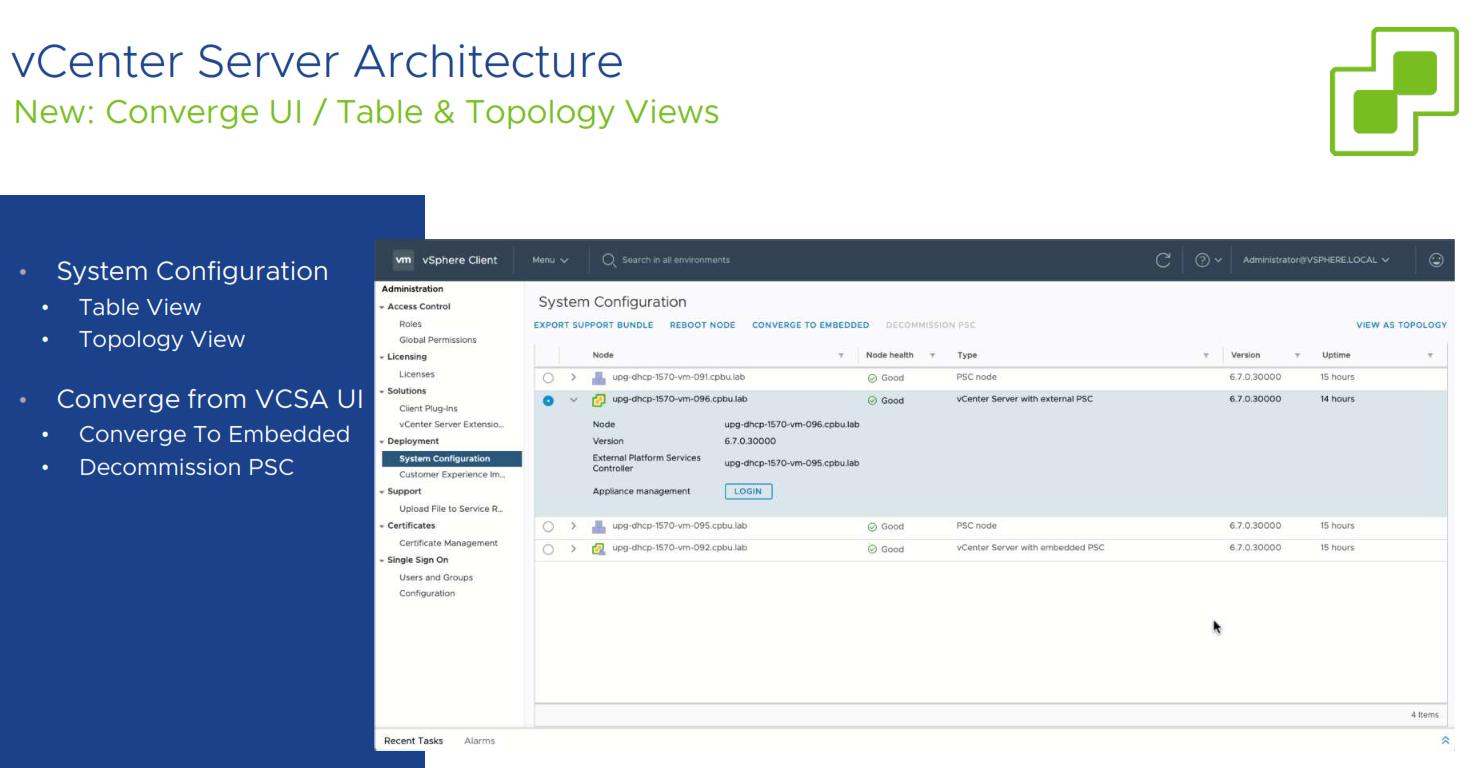This screenshot has width=1476, height=768.
Task: Select System Configuration in the sidebar
Action: [452, 459]
